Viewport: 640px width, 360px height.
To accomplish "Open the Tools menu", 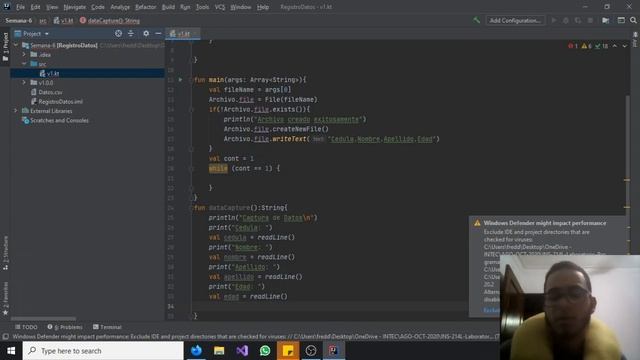I will tap(202, 7).
